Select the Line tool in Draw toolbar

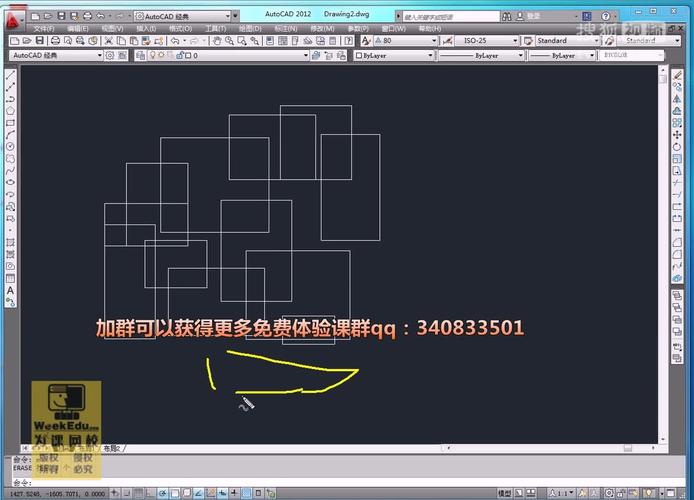pos(11,75)
